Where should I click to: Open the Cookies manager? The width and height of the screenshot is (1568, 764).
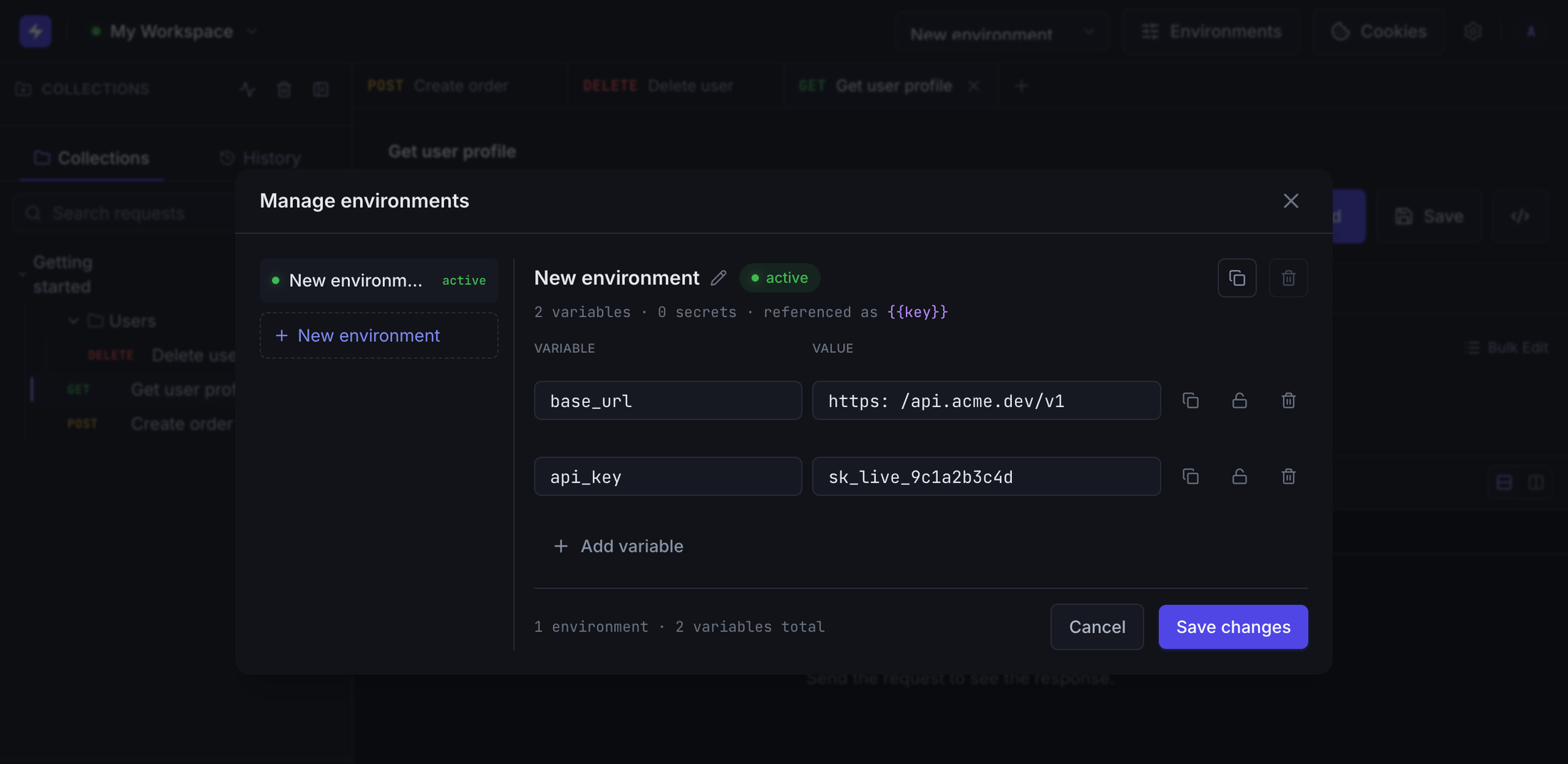(x=1379, y=31)
